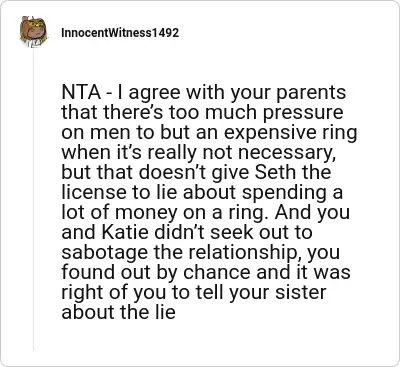This screenshot has height=367, width=400.
Task: Click the line 'that there's too much pressure'
Action: tap(202, 112)
